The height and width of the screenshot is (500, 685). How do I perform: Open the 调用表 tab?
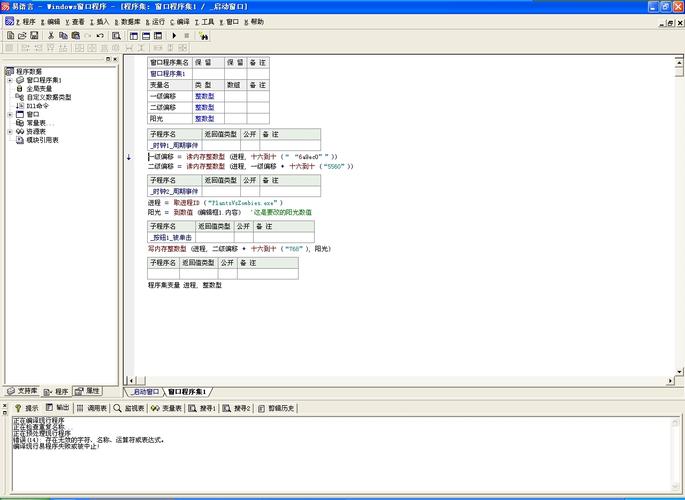point(92,408)
